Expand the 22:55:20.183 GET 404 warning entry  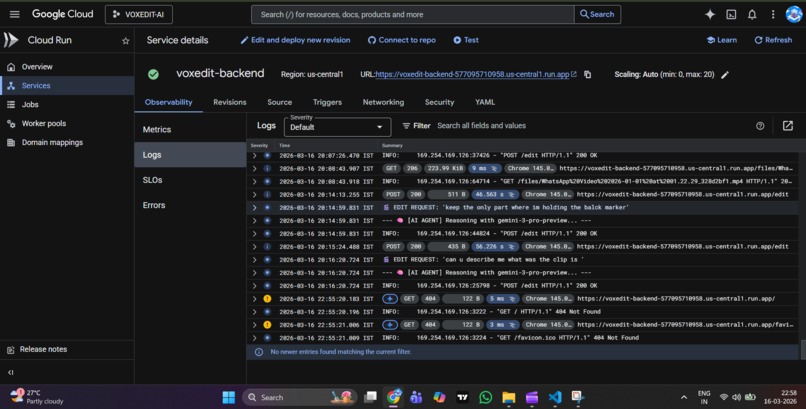[x=254, y=299]
